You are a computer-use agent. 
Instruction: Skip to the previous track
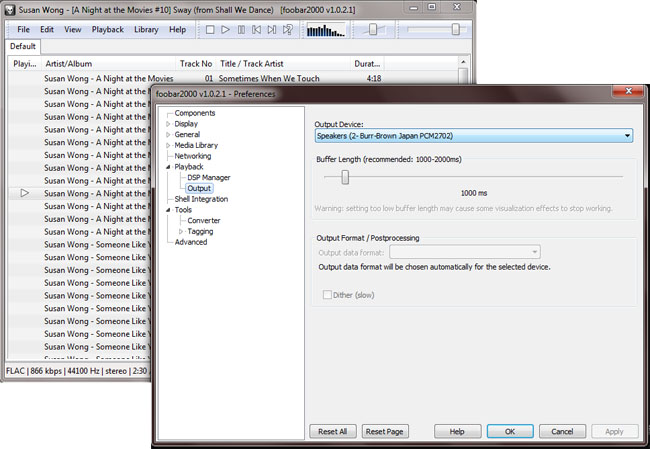[257, 30]
